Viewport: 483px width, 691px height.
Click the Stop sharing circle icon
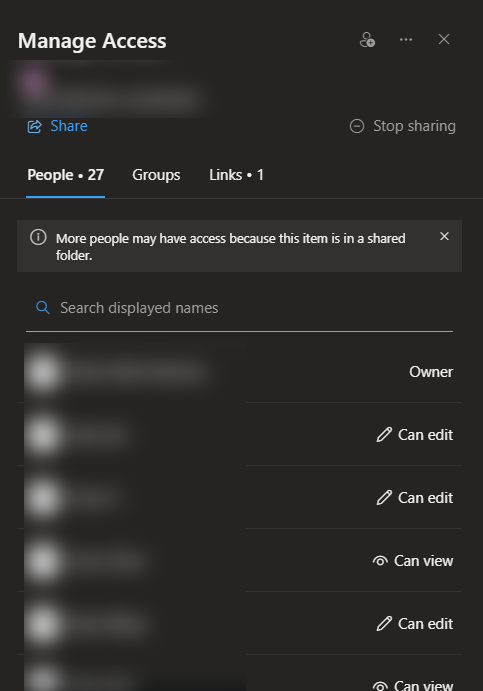pos(357,126)
